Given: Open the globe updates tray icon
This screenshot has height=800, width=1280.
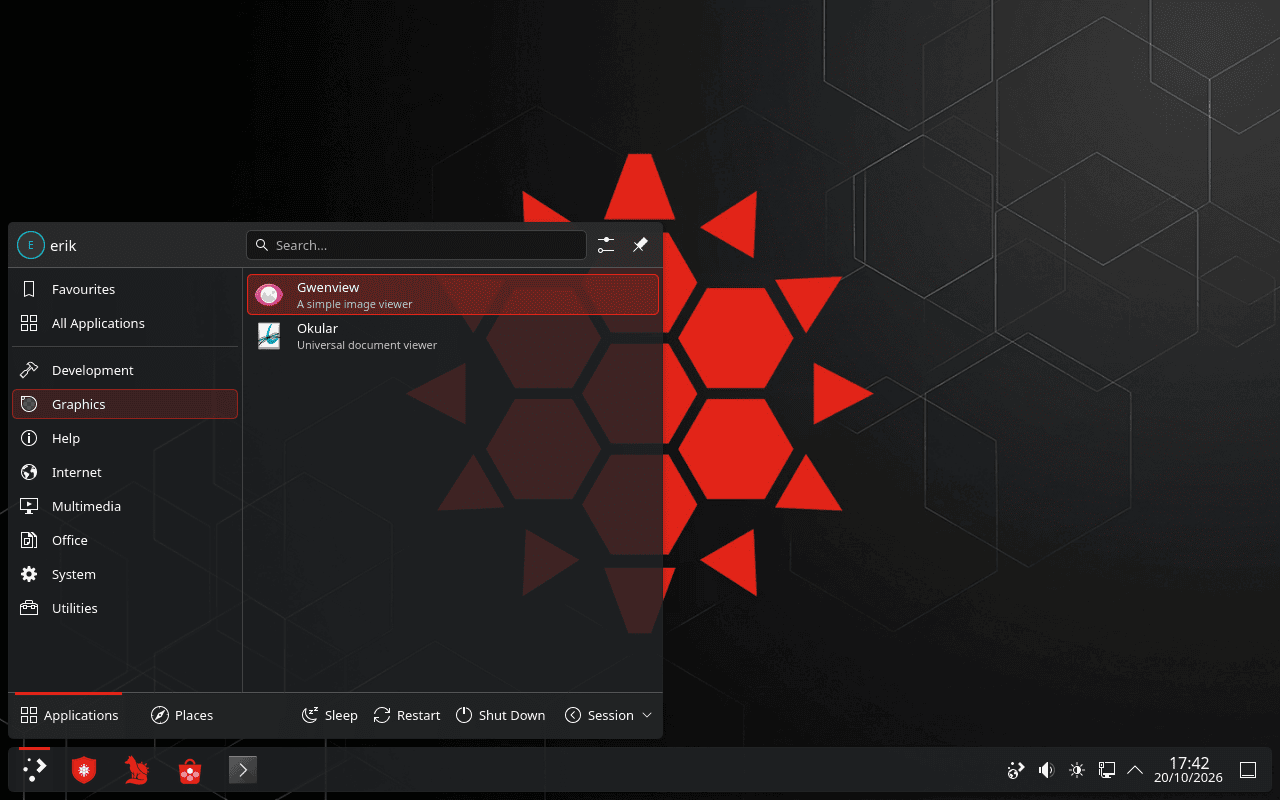Looking at the screenshot, I should 1016,770.
